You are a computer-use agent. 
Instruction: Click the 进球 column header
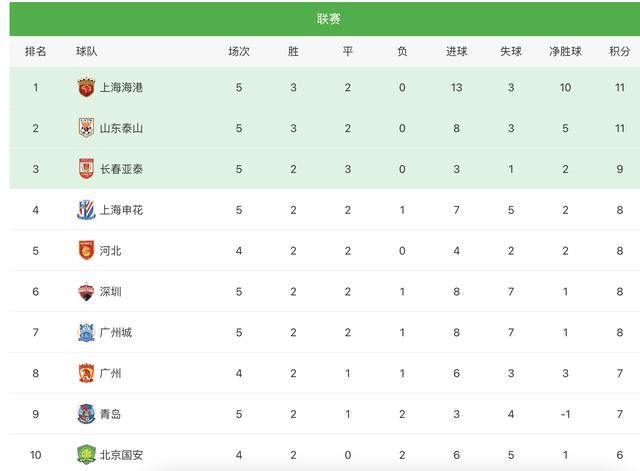456,51
